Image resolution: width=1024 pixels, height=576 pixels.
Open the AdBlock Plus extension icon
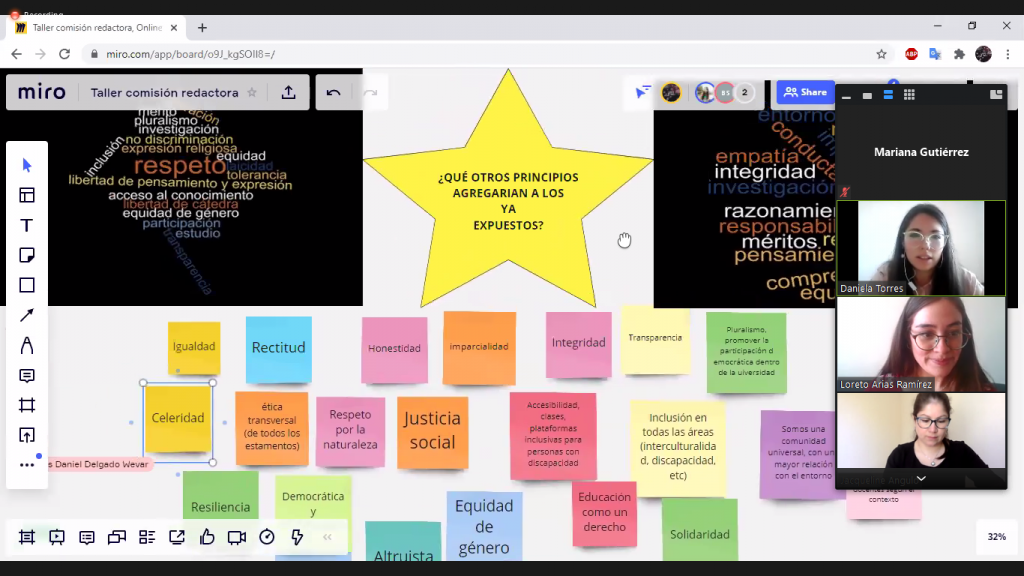pyautogui.click(x=912, y=54)
